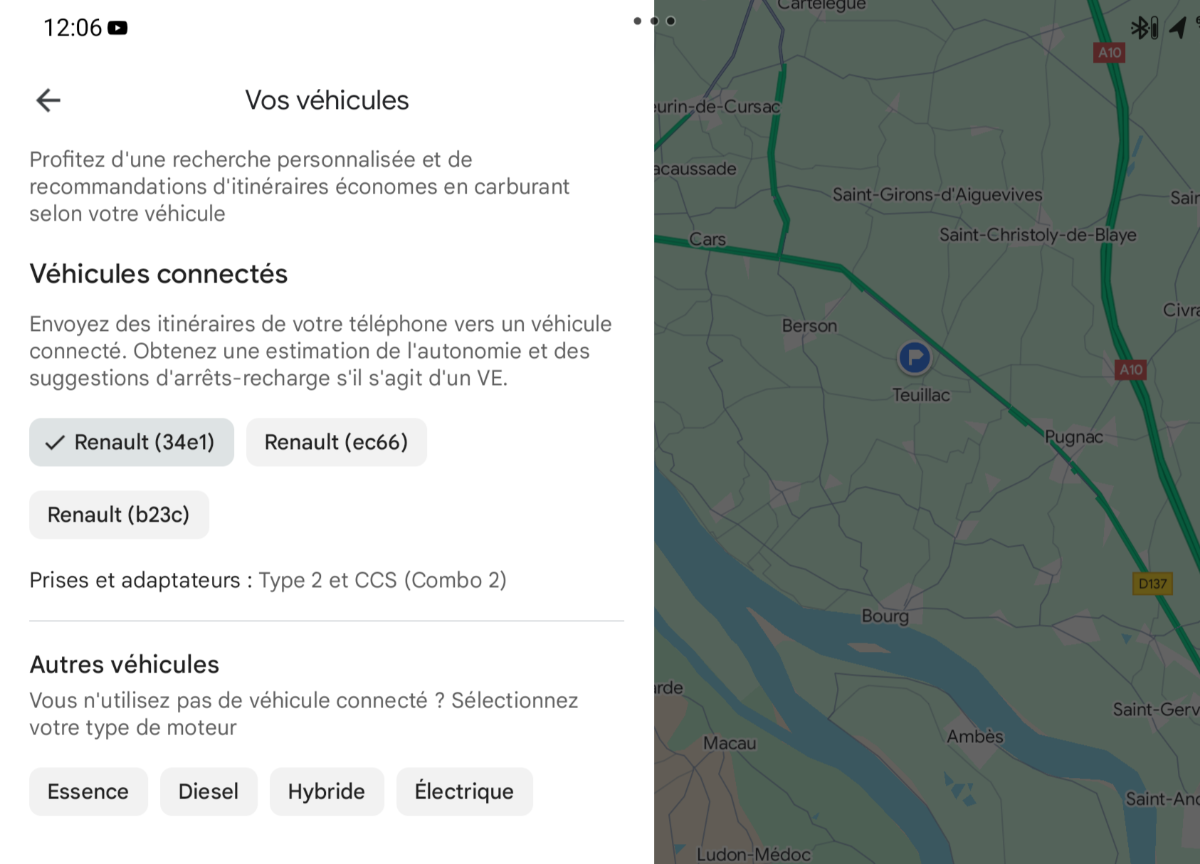
Task: Open the three-dot split-screen handle
Action: click(x=654, y=20)
